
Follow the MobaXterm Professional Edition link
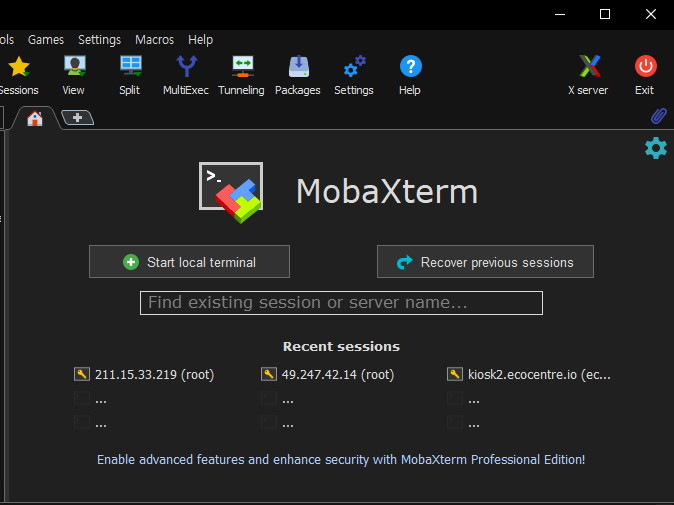[341, 459]
